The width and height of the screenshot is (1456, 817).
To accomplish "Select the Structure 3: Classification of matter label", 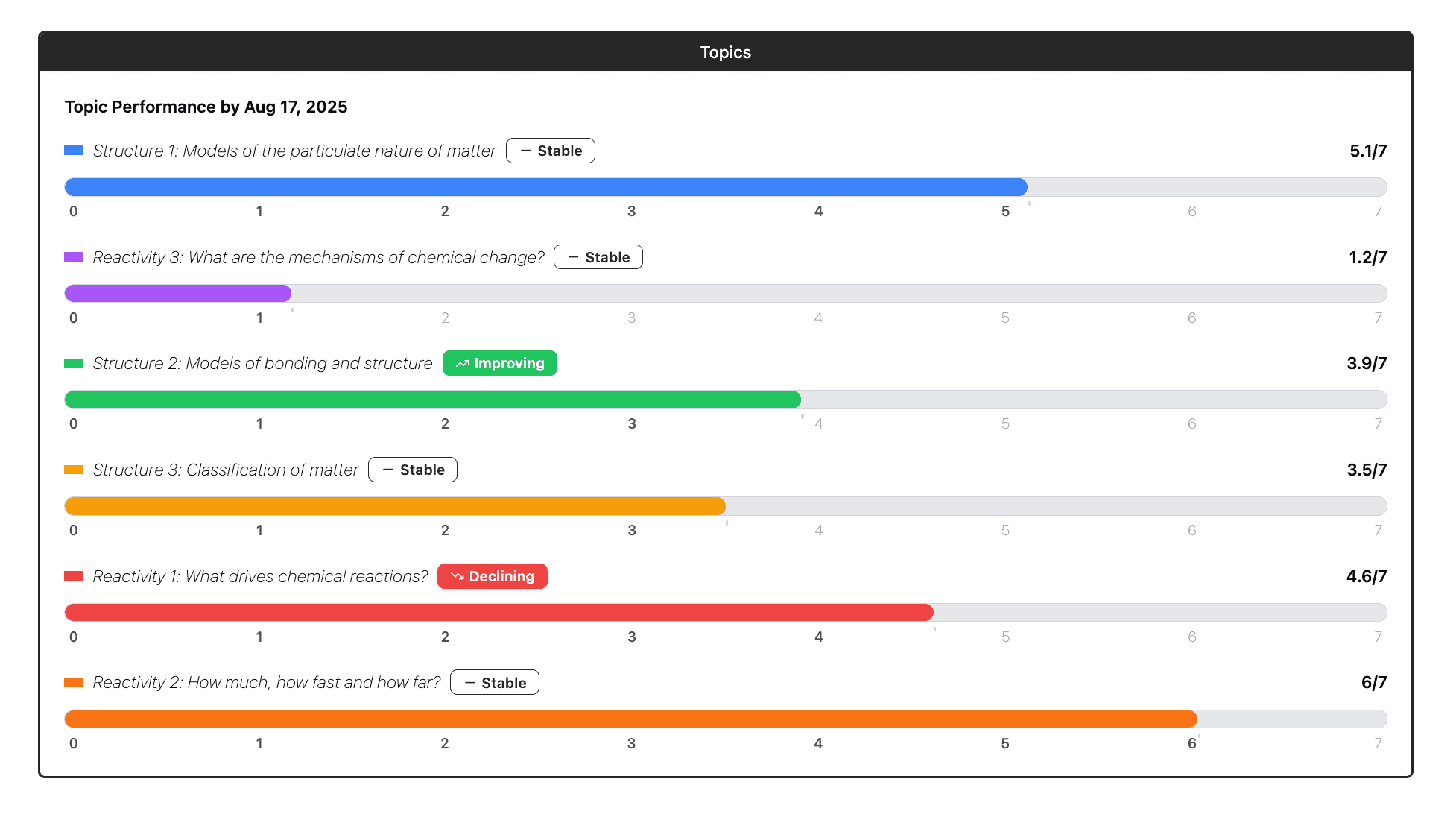I will click(225, 469).
